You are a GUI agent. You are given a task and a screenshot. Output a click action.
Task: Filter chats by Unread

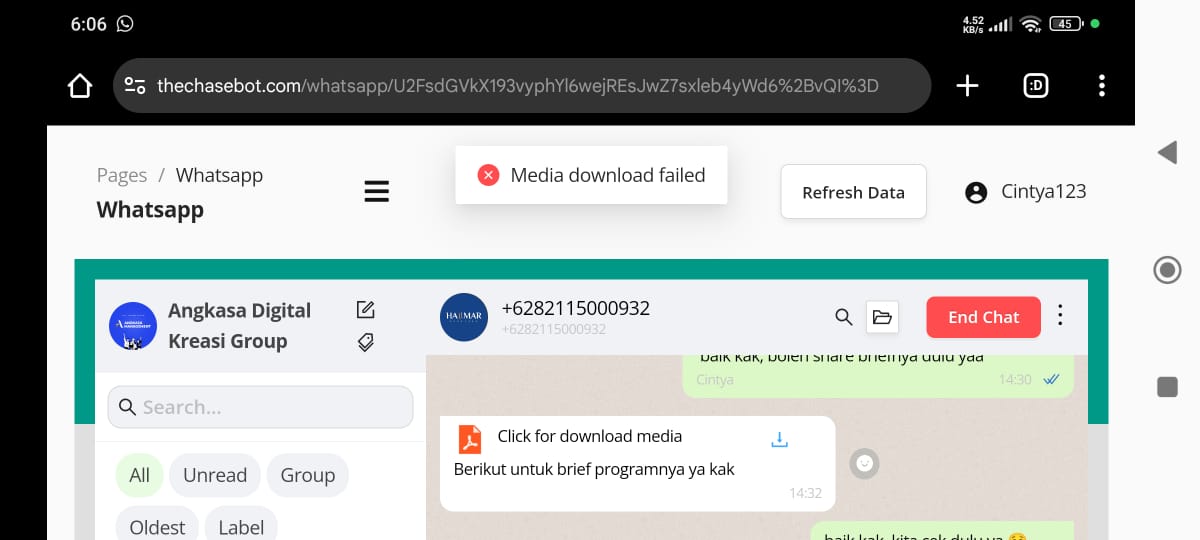pos(214,475)
